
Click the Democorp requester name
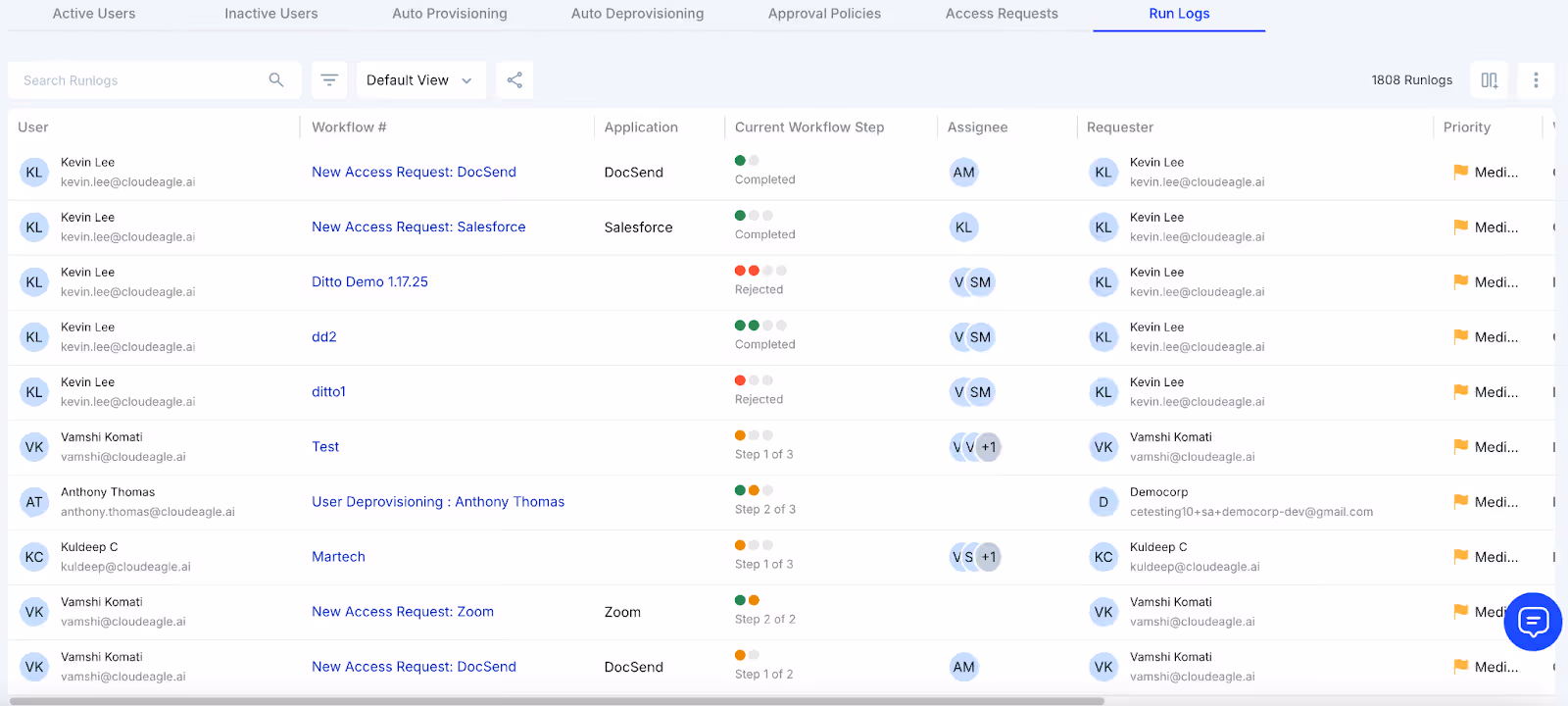coord(1158,492)
